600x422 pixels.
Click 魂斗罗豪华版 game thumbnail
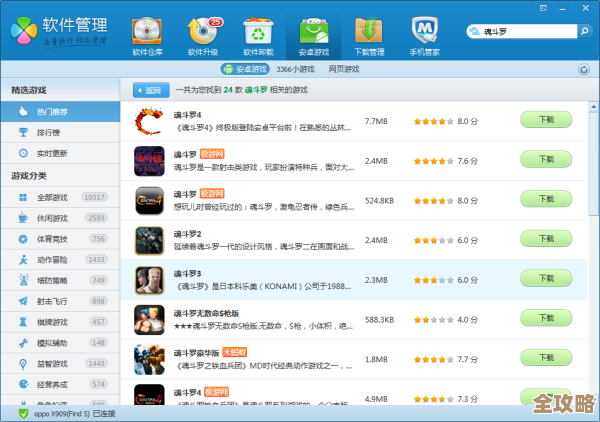pos(149,359)
